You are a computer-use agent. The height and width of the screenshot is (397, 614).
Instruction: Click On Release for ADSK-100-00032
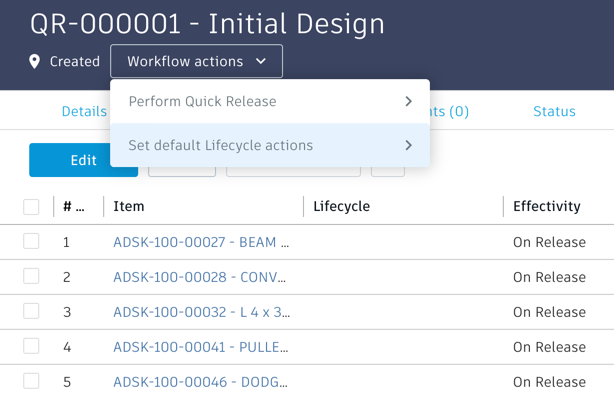tap(549, 312)
